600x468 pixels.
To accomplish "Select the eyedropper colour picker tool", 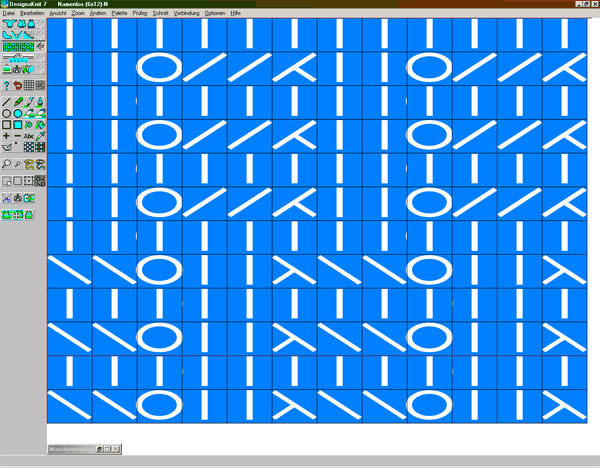I will pos(40,136).
